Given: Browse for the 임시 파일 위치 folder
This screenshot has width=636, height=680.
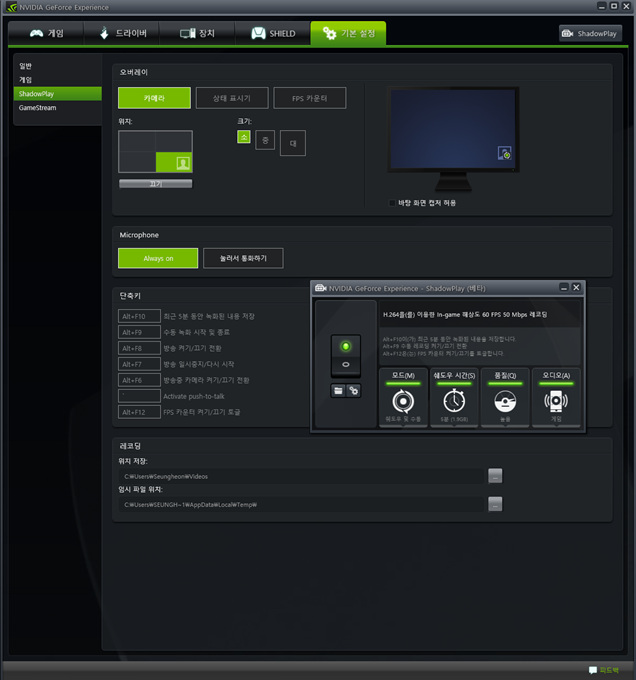Looking at the screenshot, I should coord(495,504).
